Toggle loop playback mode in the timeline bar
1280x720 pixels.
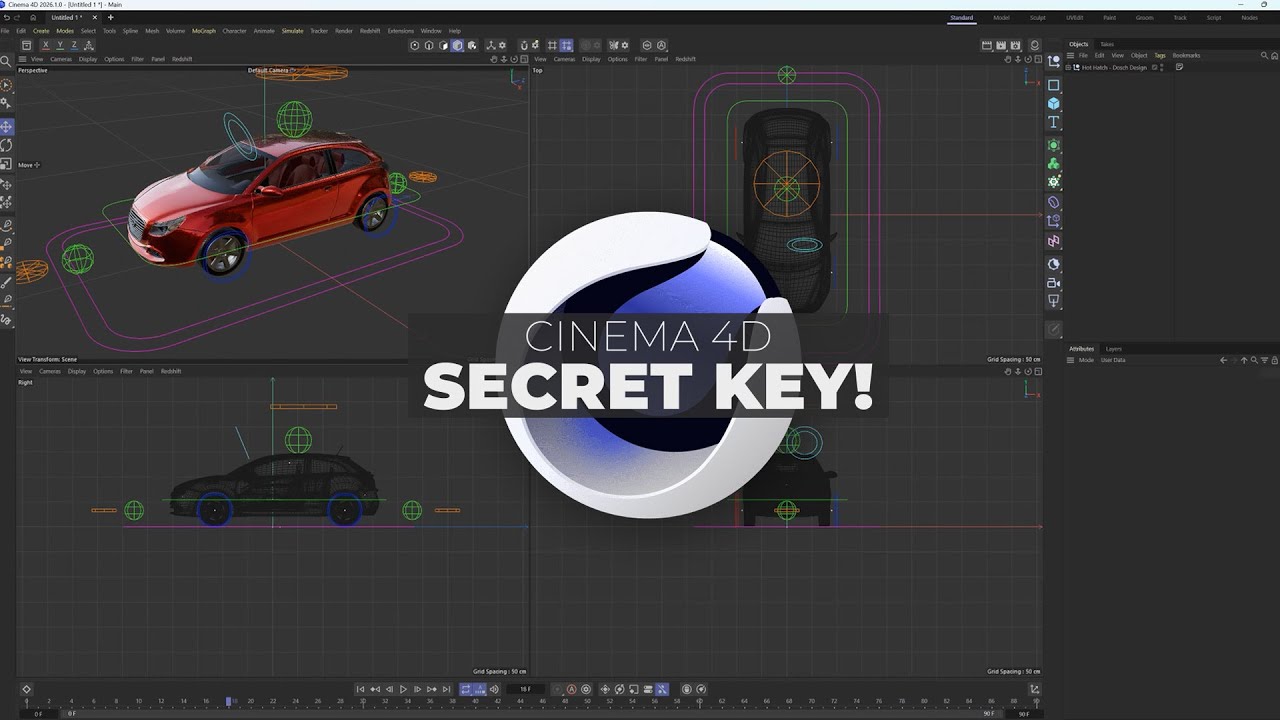[465, 689]
